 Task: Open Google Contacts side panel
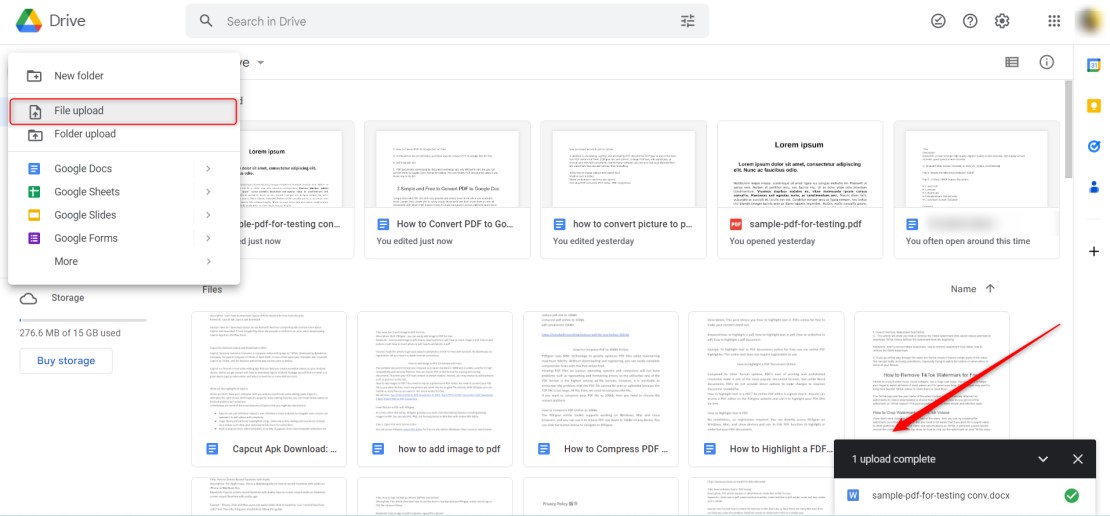coord(1094,187)
